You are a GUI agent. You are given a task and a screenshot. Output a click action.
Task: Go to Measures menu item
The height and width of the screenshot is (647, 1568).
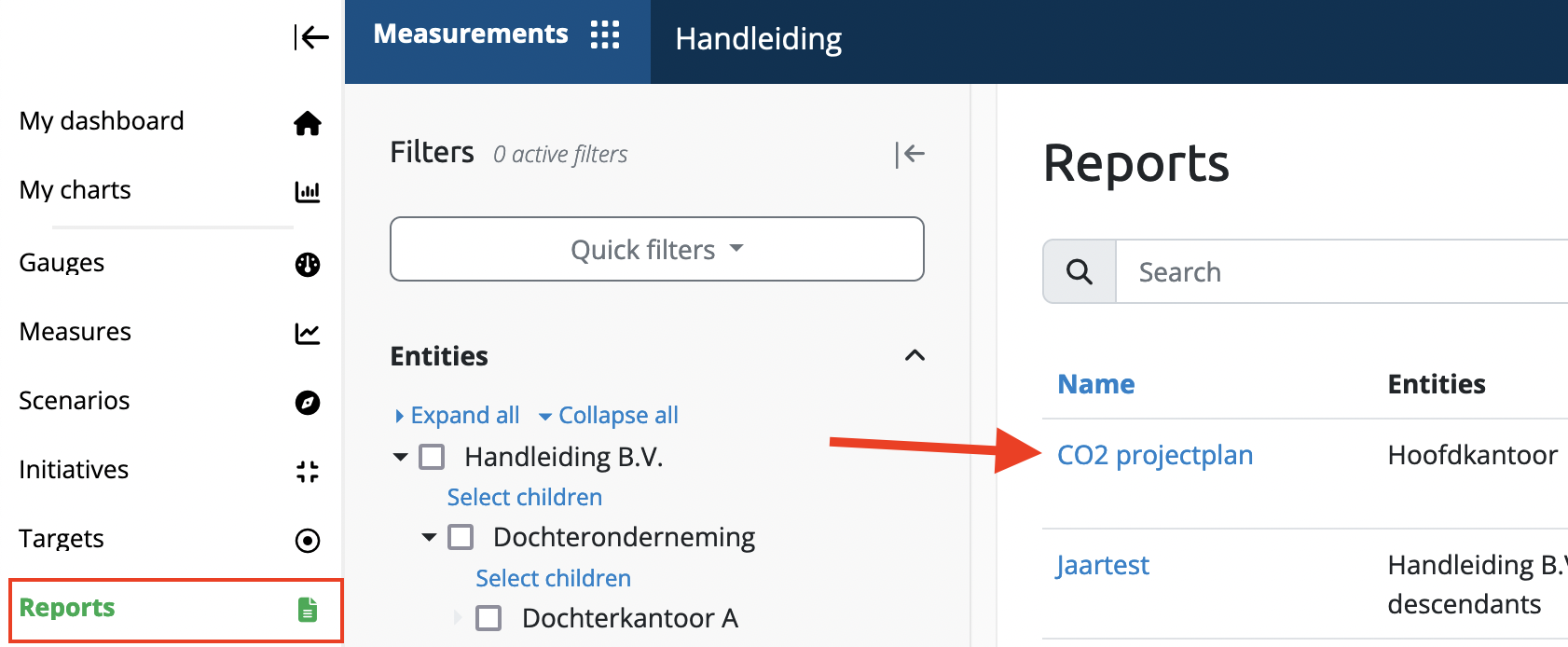click(x=76, y=332)
